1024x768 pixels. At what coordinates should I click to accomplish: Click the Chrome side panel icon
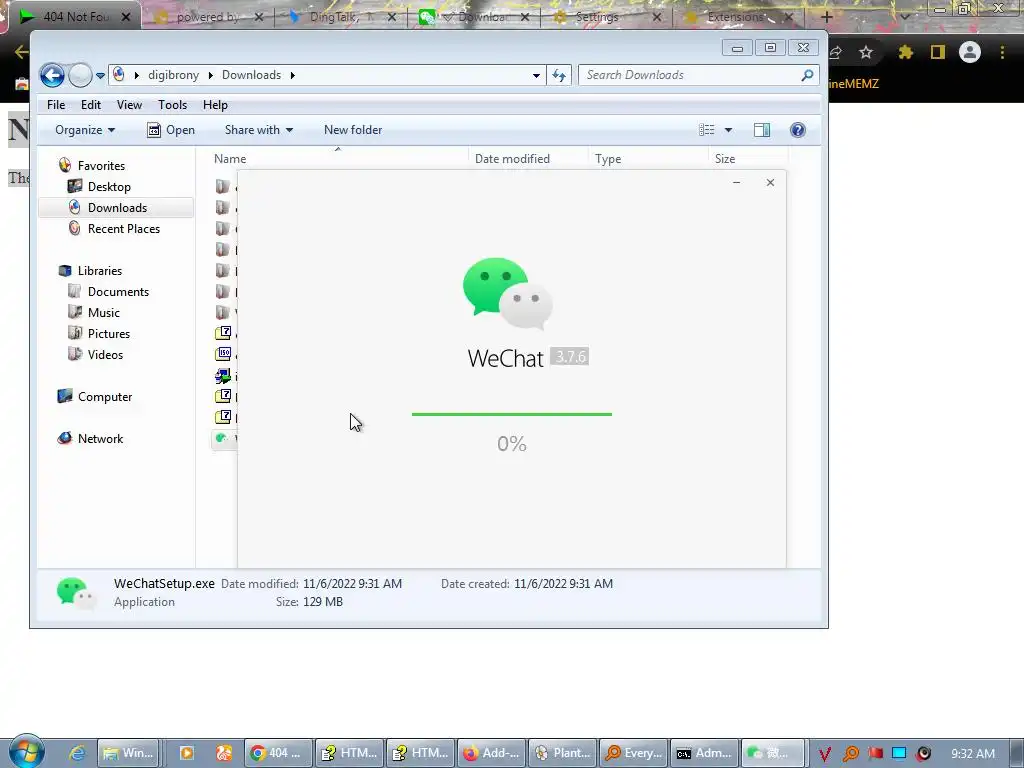(938, 52)
